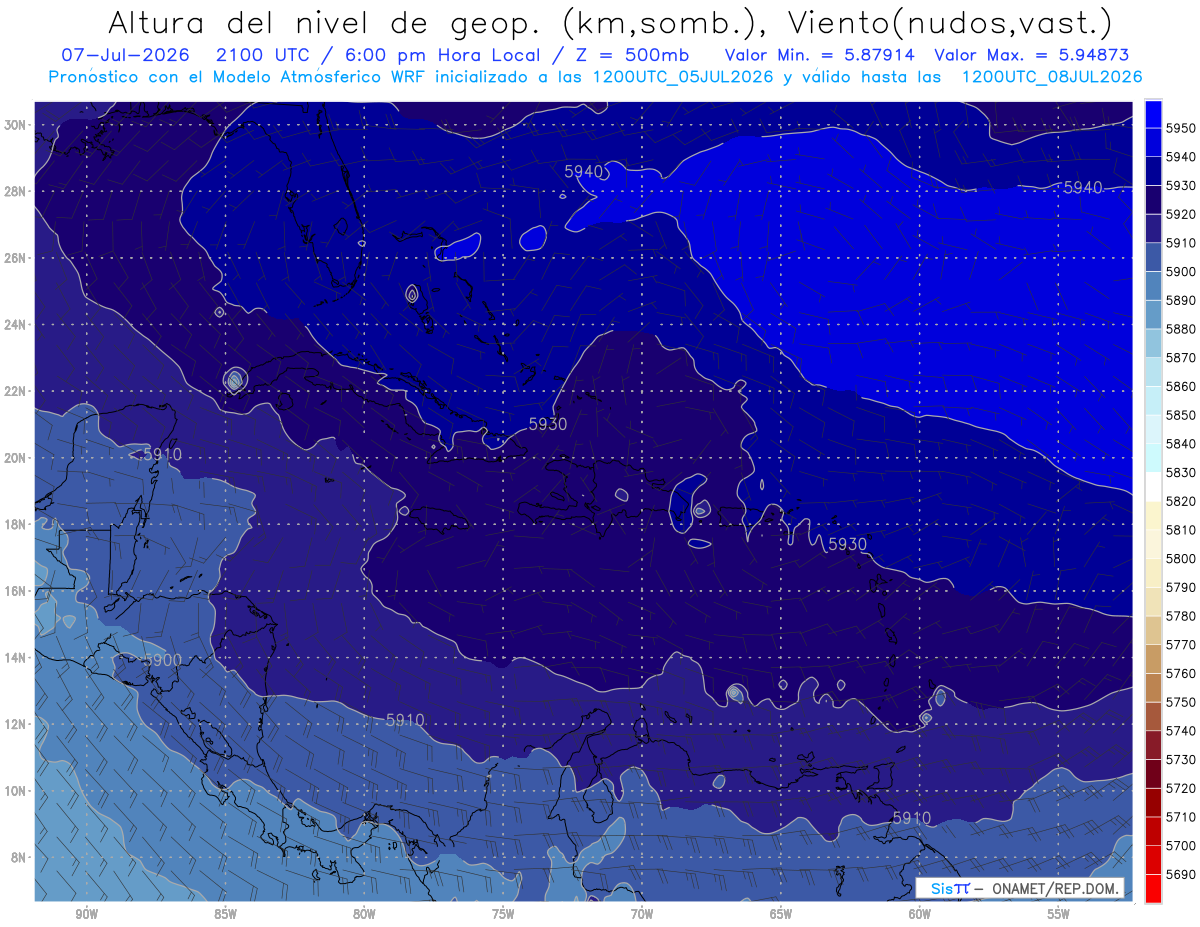Click the '28N' latitude axis label
This screenshot has width=1200, height=927.
pos(17,191)
